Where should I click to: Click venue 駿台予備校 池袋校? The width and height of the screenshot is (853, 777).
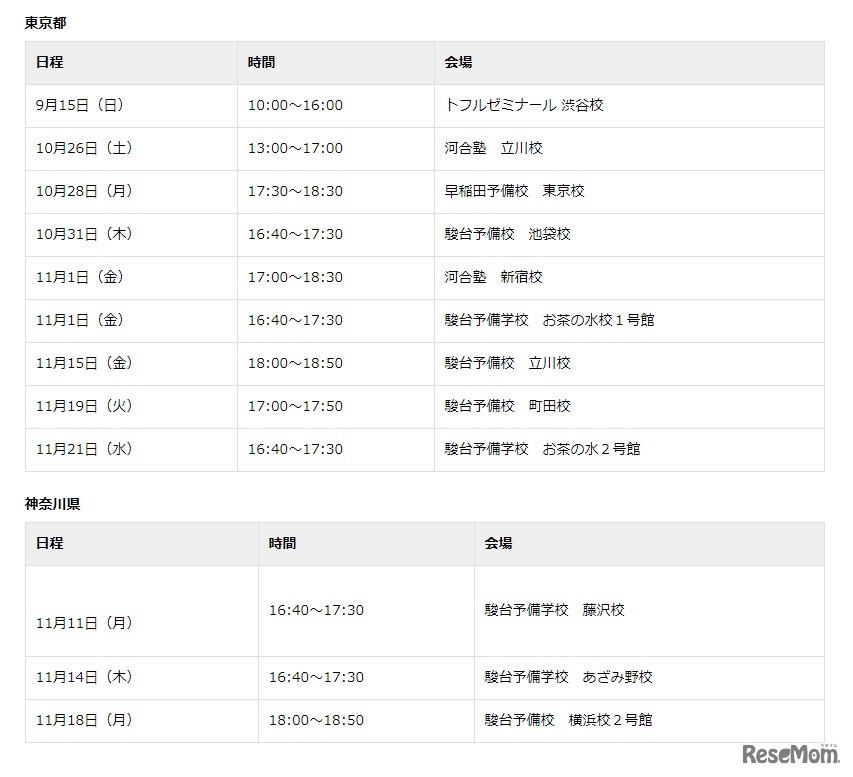[507, 234]
